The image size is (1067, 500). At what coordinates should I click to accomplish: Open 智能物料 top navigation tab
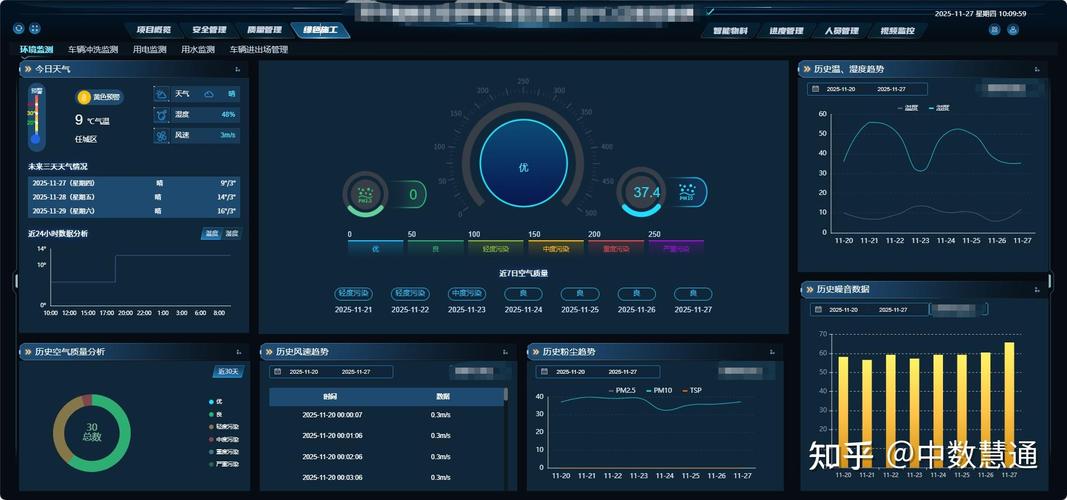tap(730, 31)
